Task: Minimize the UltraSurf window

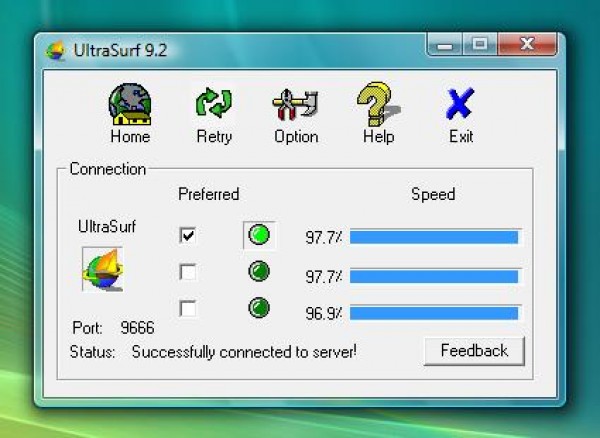Action: click(x=445, y=45)
